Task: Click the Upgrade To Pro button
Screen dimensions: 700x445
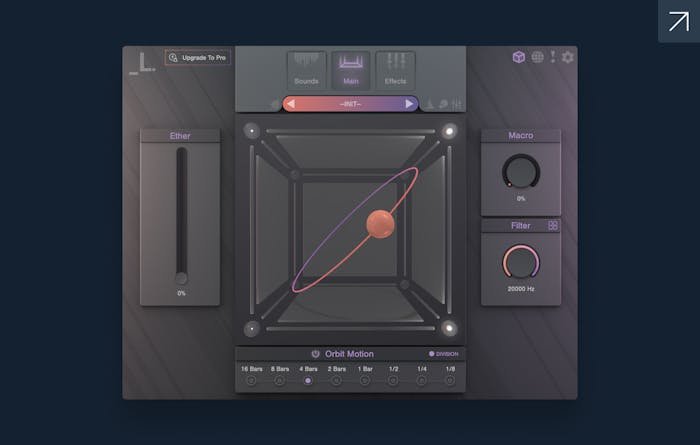Action: click(x=198, y=58)
